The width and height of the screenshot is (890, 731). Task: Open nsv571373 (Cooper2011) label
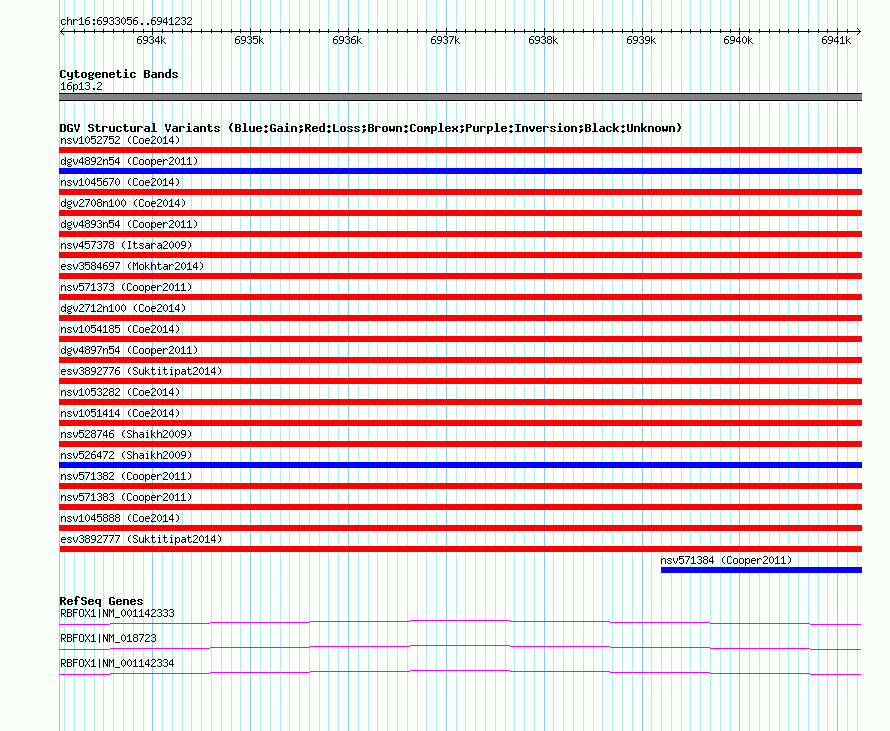(126, 287)
